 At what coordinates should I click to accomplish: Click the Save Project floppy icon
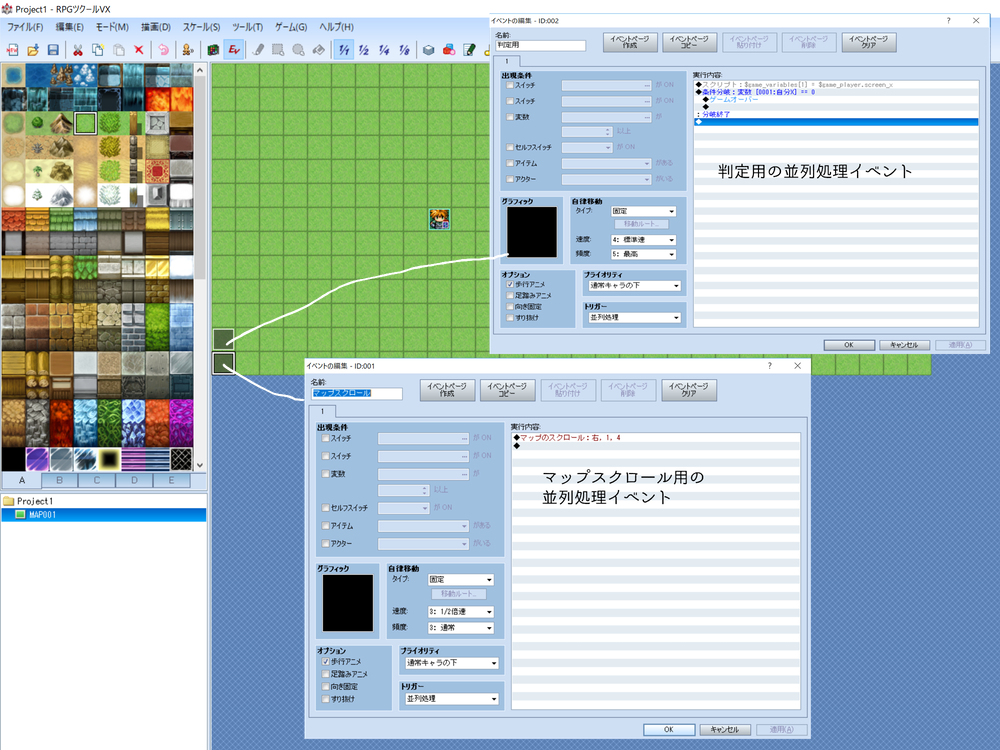click(x=53, y=50)
